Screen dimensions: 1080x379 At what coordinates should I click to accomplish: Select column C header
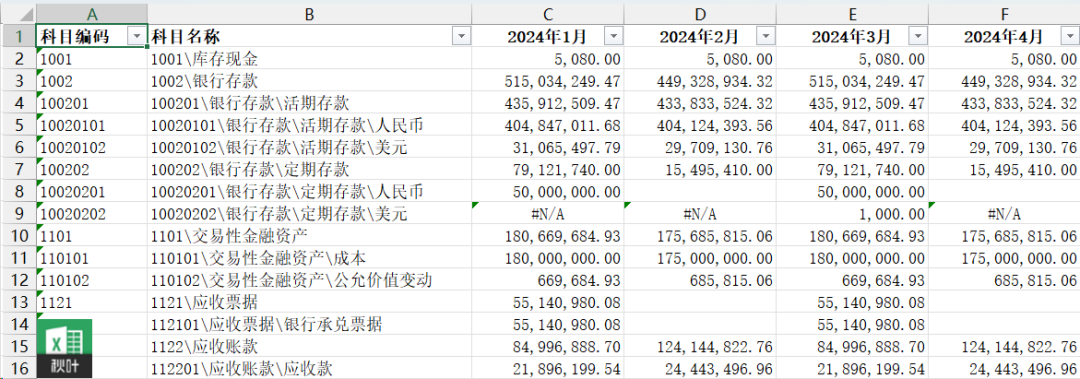coord(548,14)
